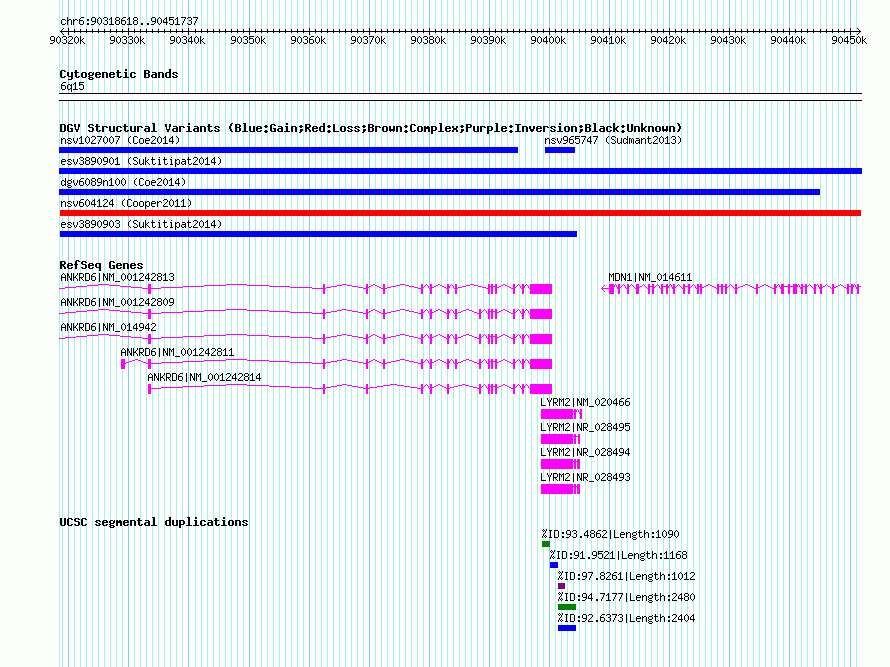890x667 pixels.
Task: Select the LYRM2 NM_020466 exon block
Action: [557, 414]
